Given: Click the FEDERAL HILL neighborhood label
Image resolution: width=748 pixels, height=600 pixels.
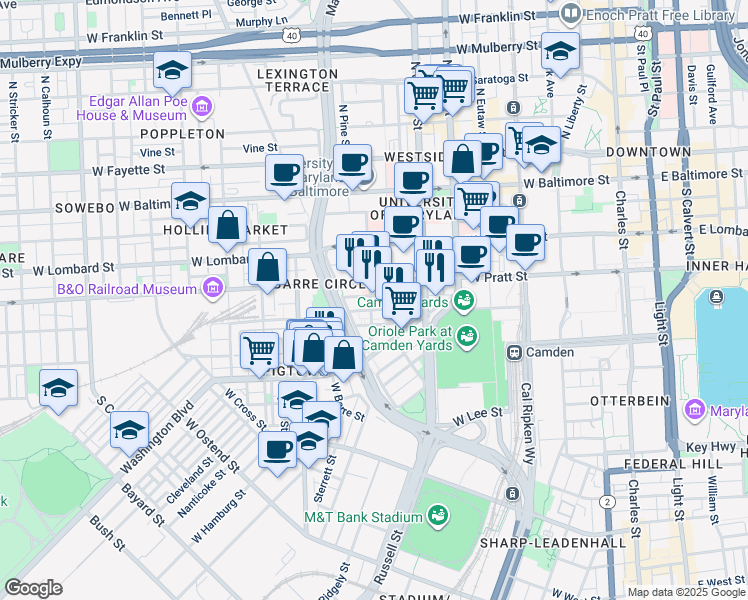Looking at the screenshot, I should click(x=673, y=464).
